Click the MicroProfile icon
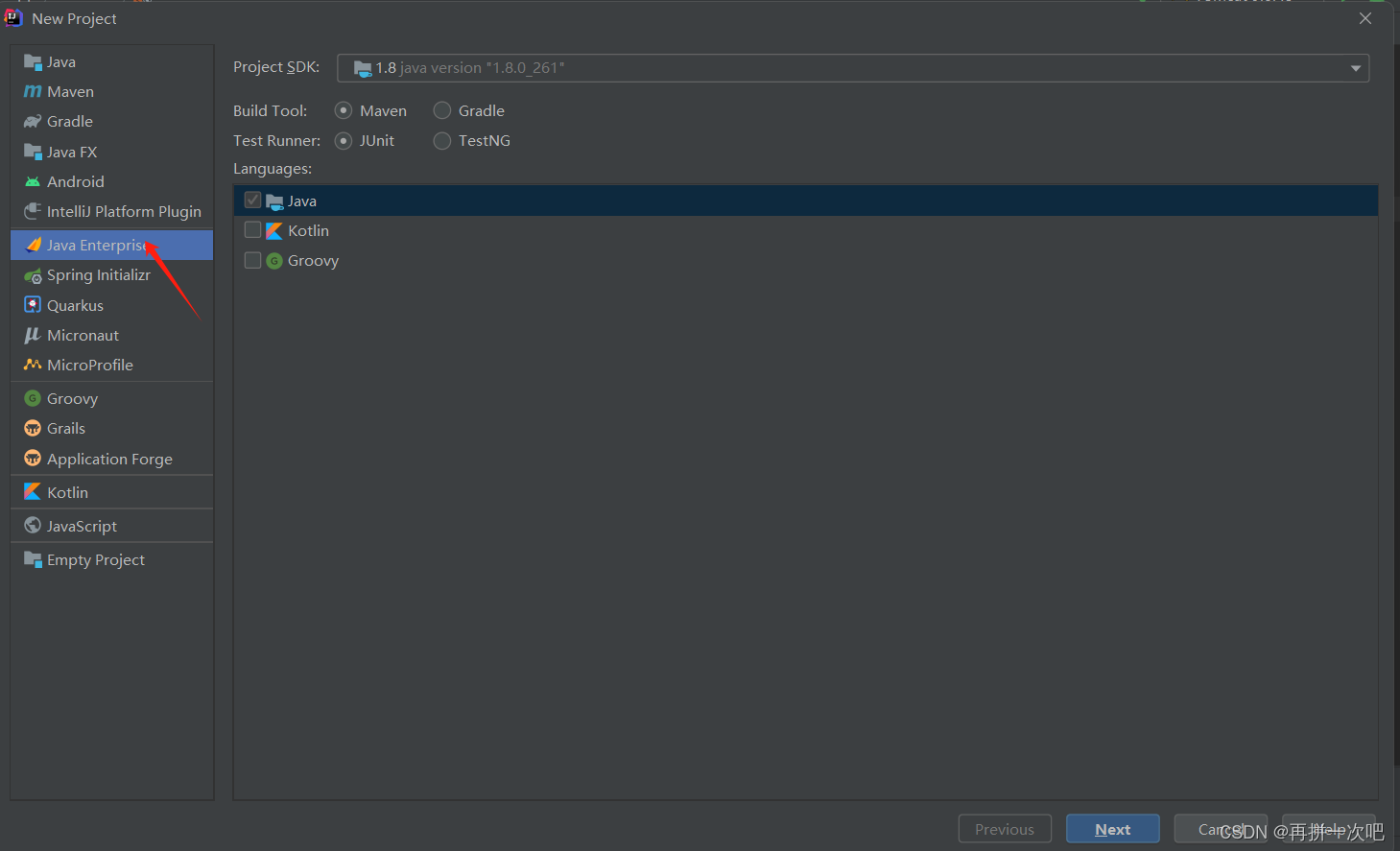Image resolution: width=1400 pixels, height=851 pixels. click(x=33, y=365)
